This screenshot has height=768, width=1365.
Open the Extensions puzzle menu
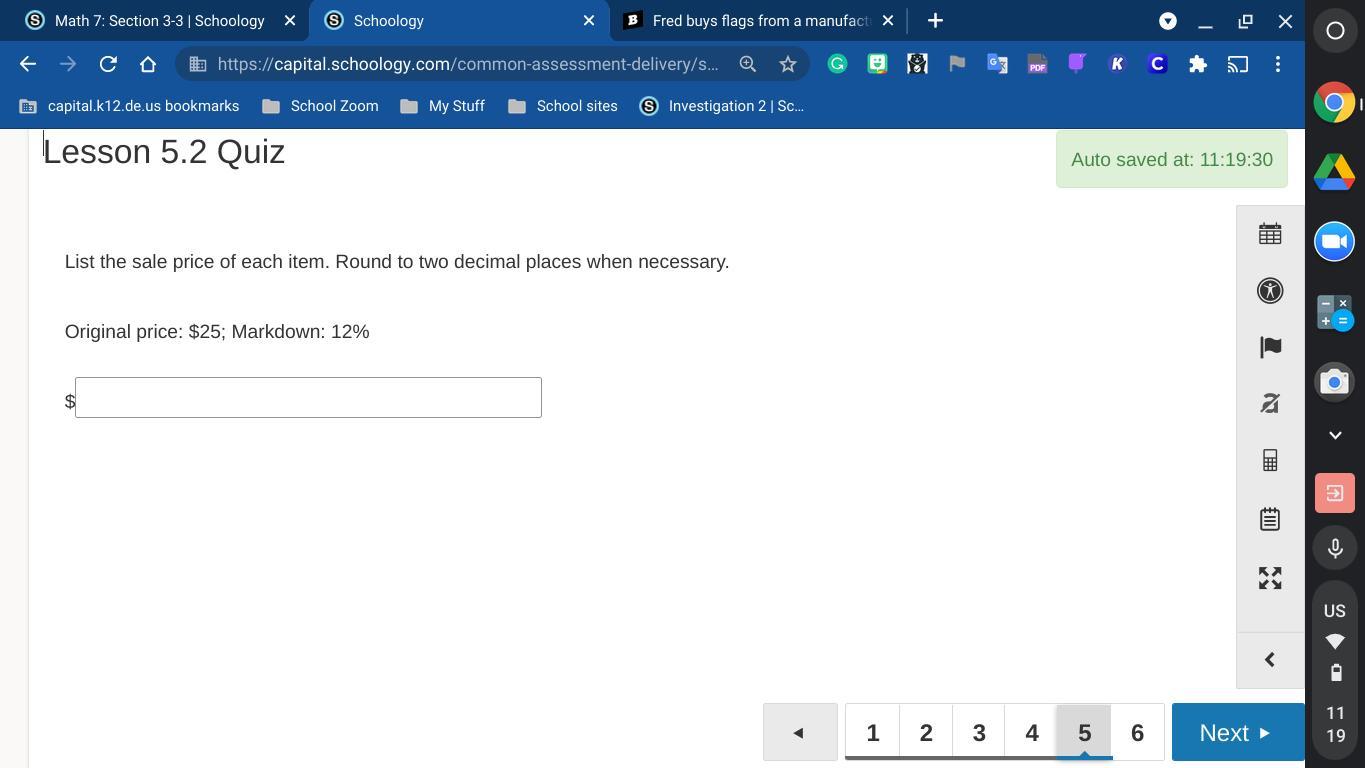1197,64
